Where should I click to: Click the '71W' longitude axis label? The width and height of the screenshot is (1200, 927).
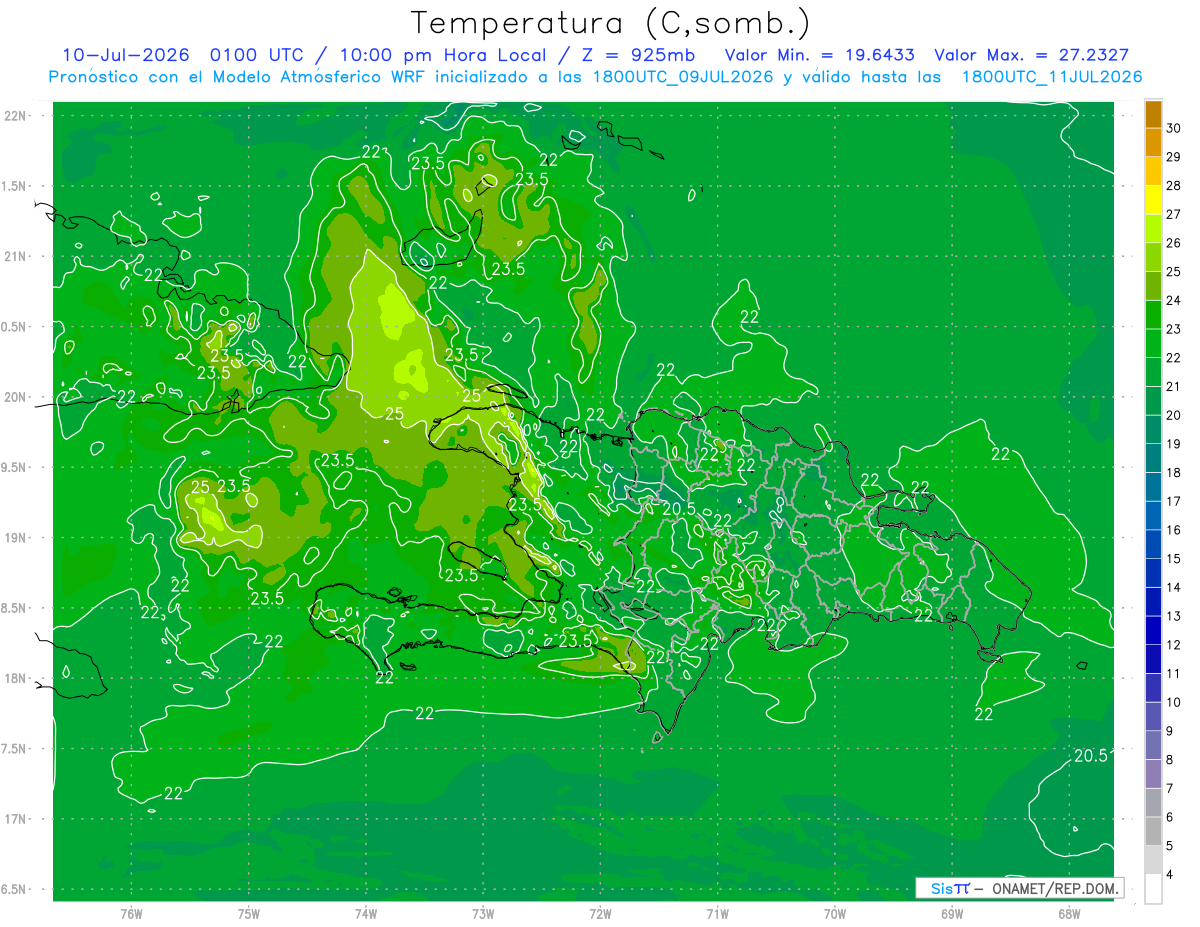[x=717, y=913]
